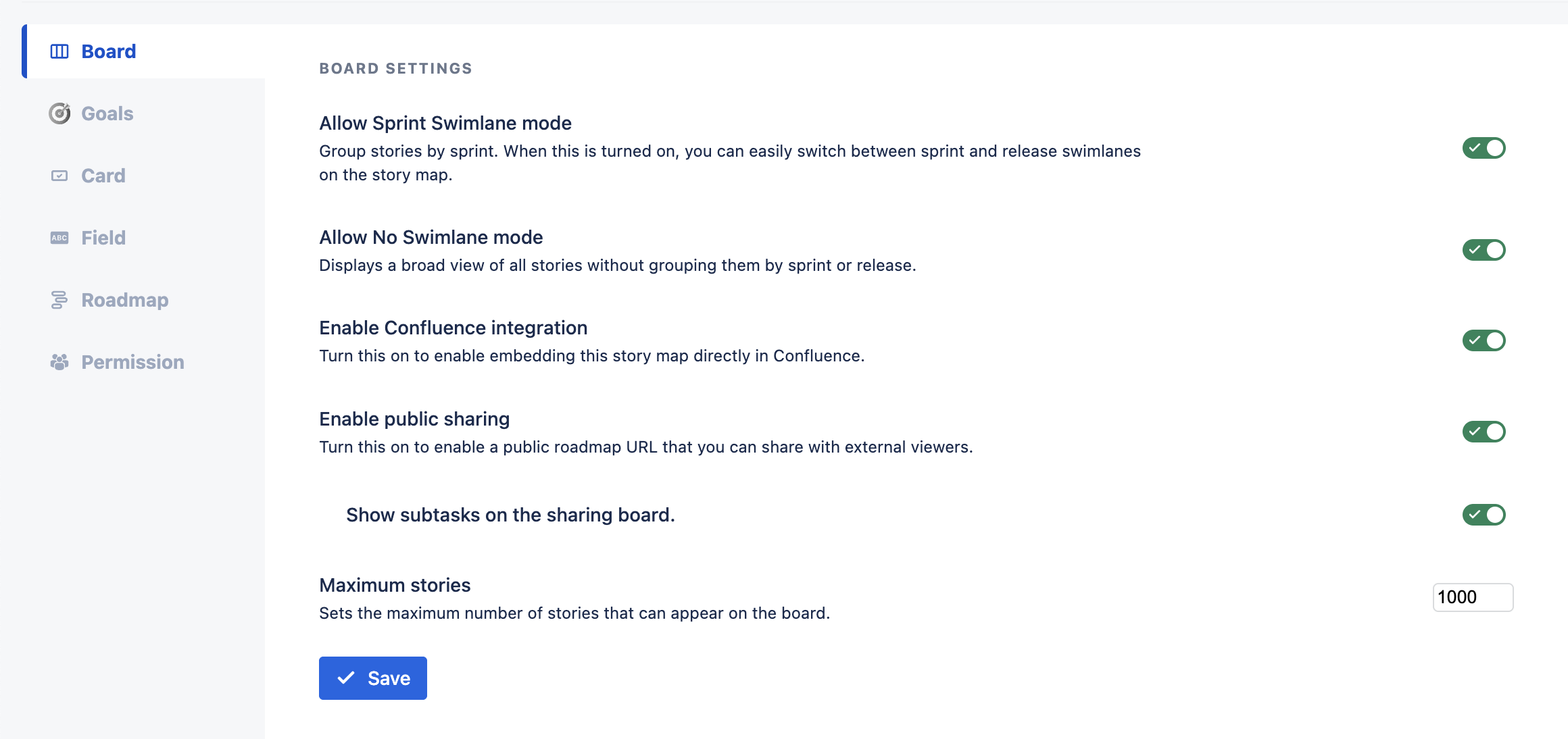This screenshot has height=739, width=1568.
Task: Open the Goals settings tab
Action: (107, 113)
